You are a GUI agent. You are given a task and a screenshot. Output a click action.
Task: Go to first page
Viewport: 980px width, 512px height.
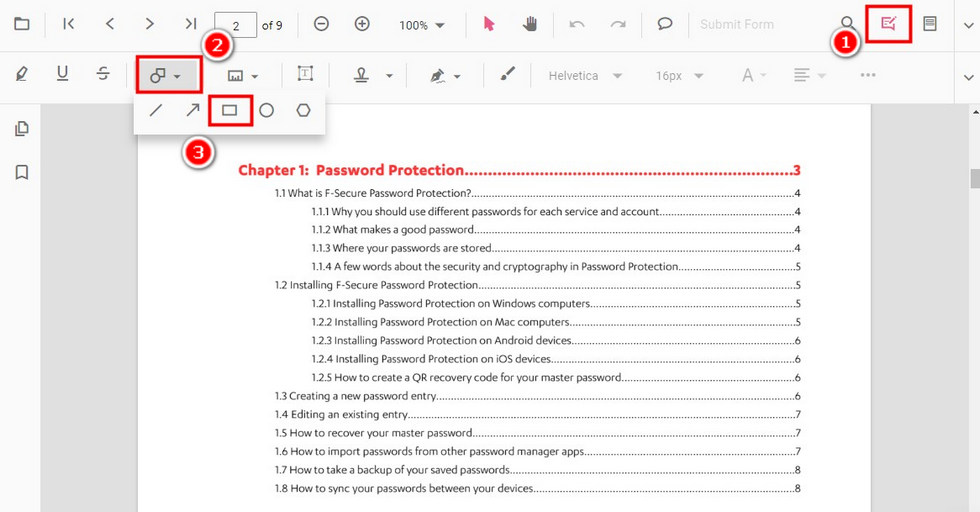click(x=69, y=24)
